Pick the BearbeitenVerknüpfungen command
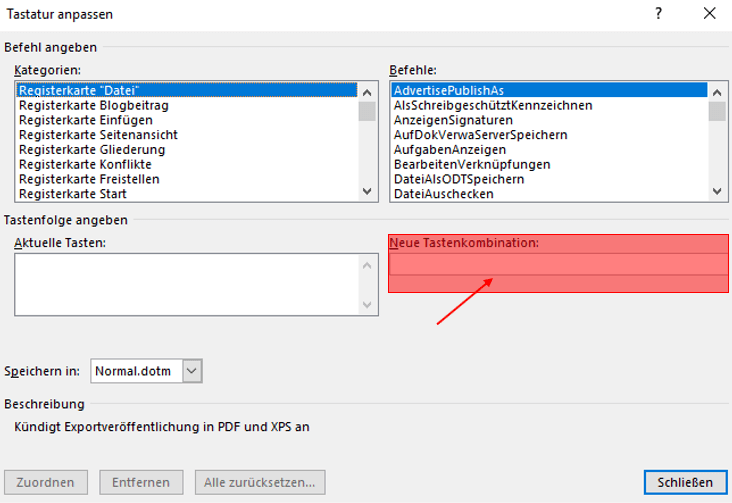 pyautogui.click(x=472, y=164)
